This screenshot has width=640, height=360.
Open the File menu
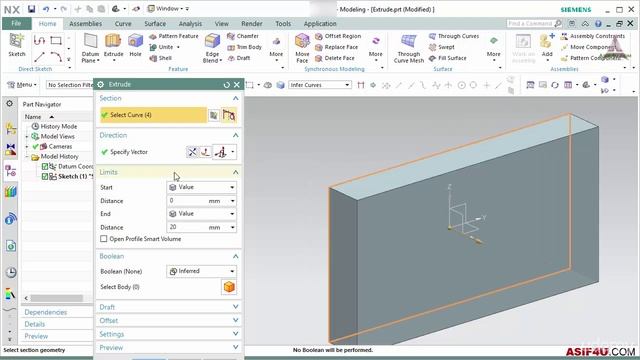click(x=16, y=24)
